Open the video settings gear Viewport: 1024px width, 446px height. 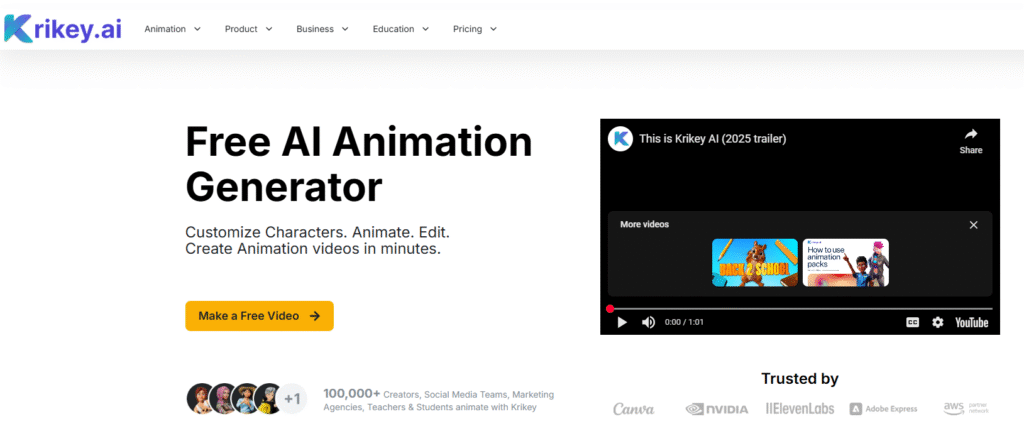tap(938, 322)
